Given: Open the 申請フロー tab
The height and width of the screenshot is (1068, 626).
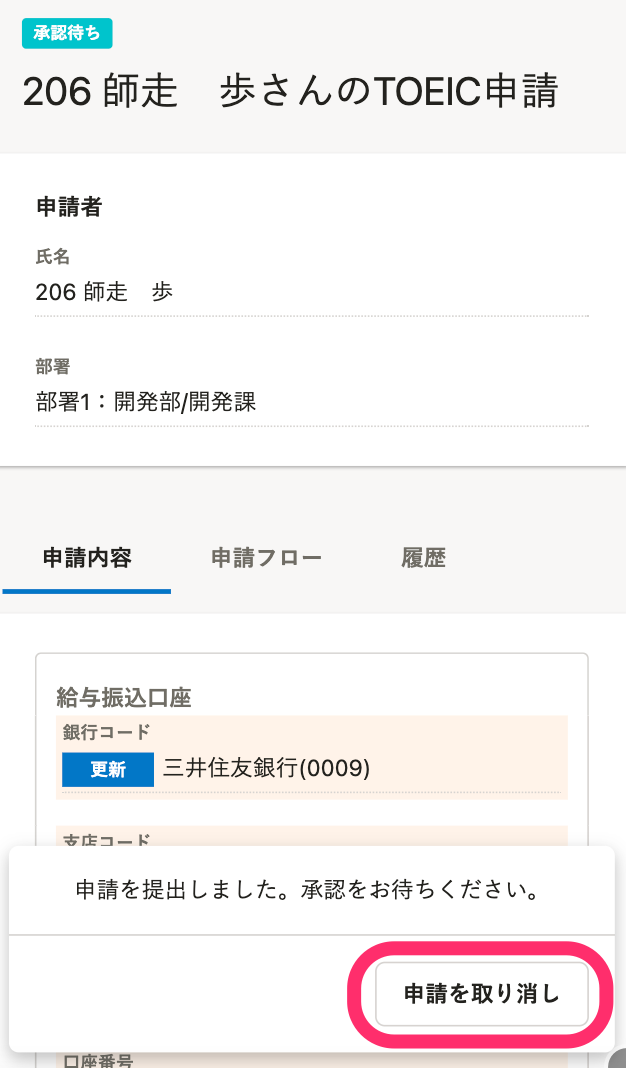Looking at the screenshot, I should coord(266,558).
